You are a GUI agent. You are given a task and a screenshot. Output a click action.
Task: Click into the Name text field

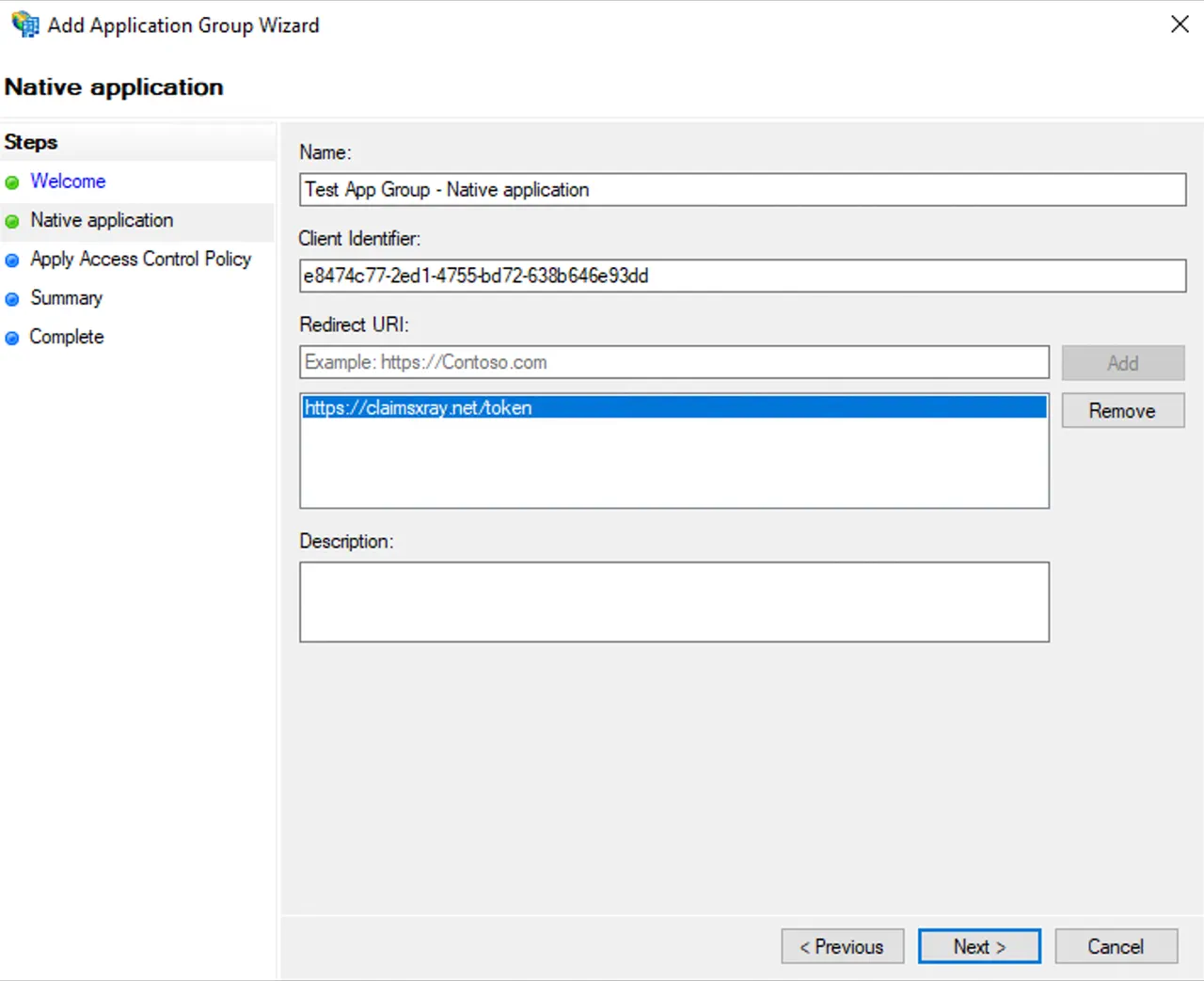point(743,189)
